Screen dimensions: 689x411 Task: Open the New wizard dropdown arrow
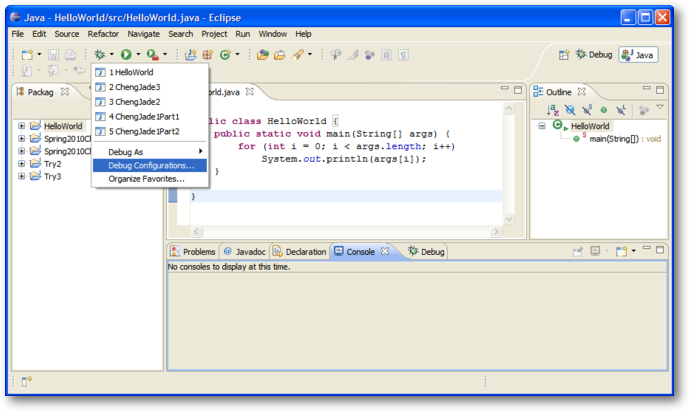39,55
